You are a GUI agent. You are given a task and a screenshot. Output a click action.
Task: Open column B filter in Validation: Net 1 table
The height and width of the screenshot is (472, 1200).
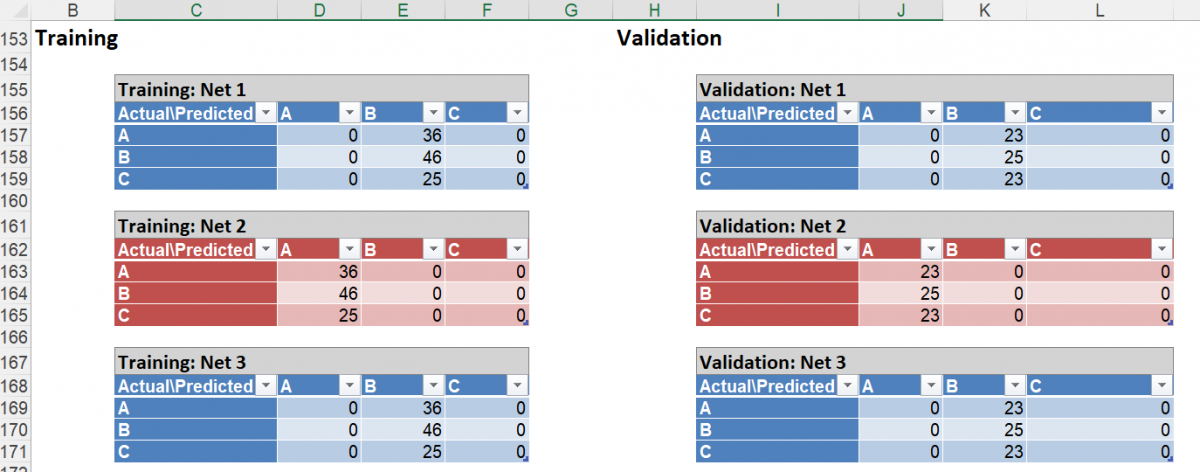[x=1014, y=113]
